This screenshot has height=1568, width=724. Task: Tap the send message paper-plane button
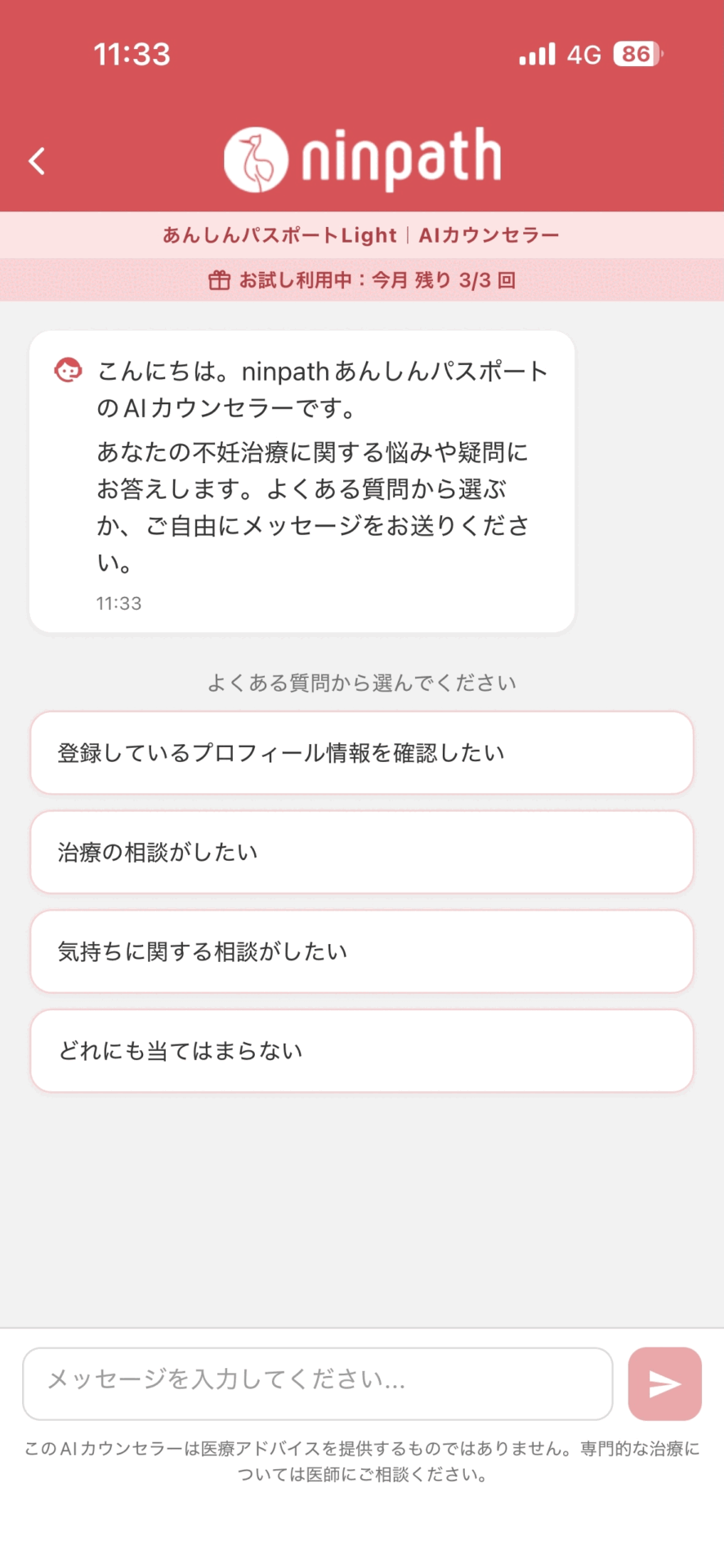pos(664,1383)
